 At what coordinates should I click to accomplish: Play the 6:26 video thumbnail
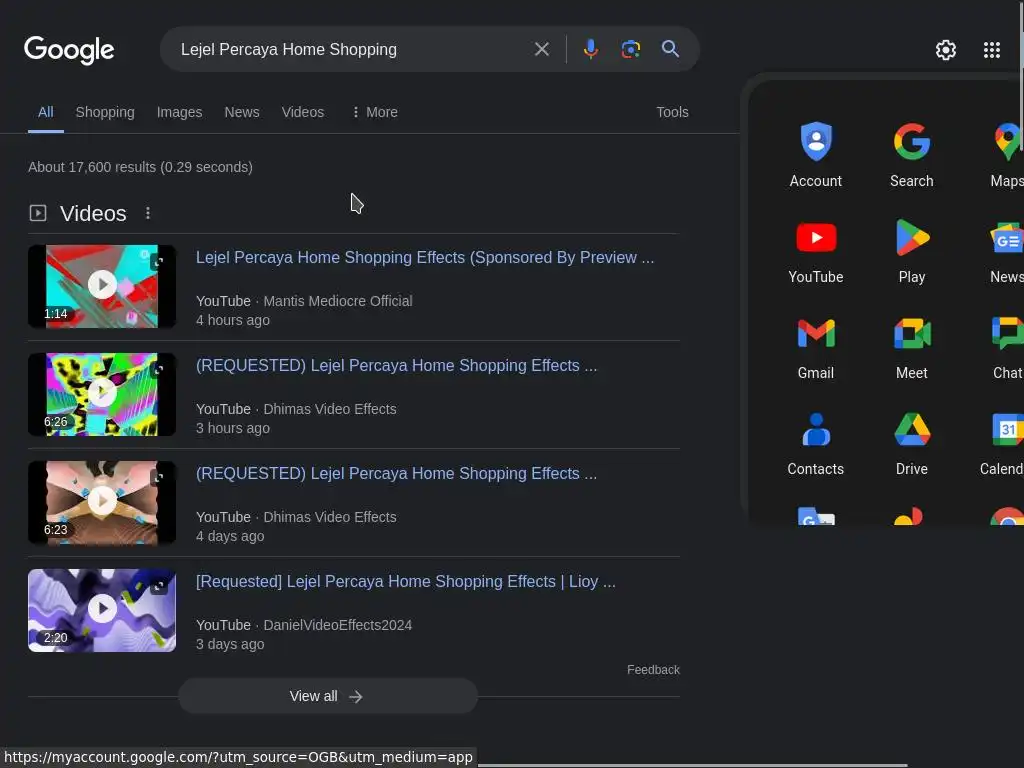pos(102,394)
